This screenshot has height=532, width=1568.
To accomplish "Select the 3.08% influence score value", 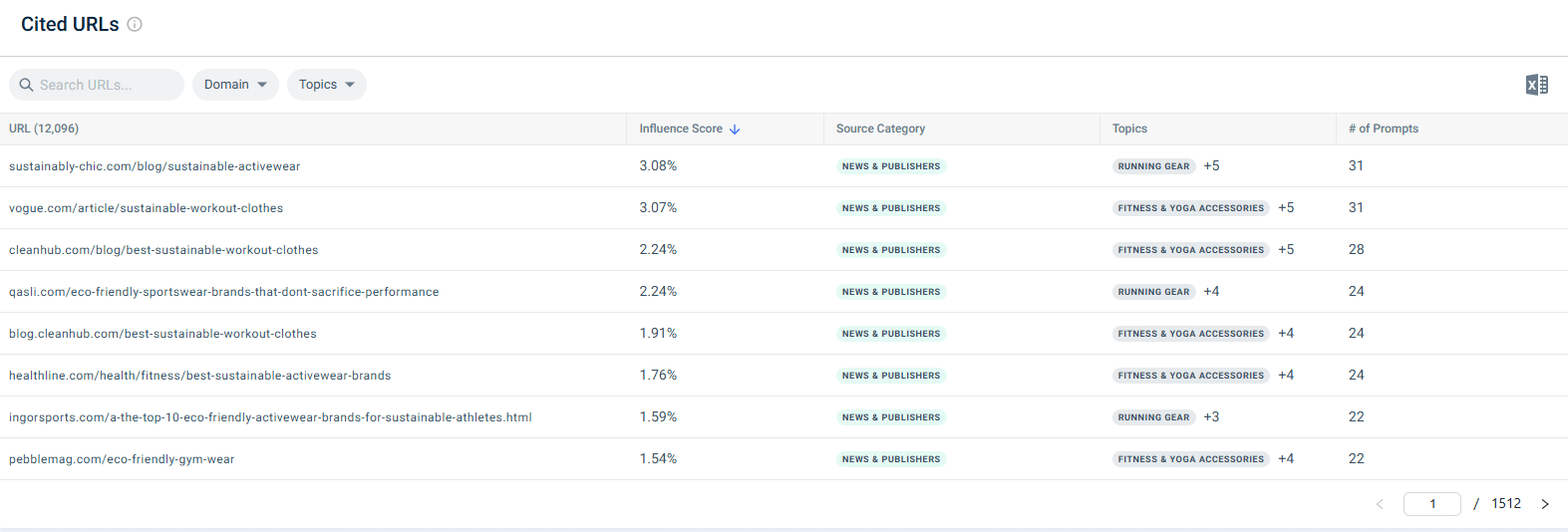I will [x=658, y=166].
